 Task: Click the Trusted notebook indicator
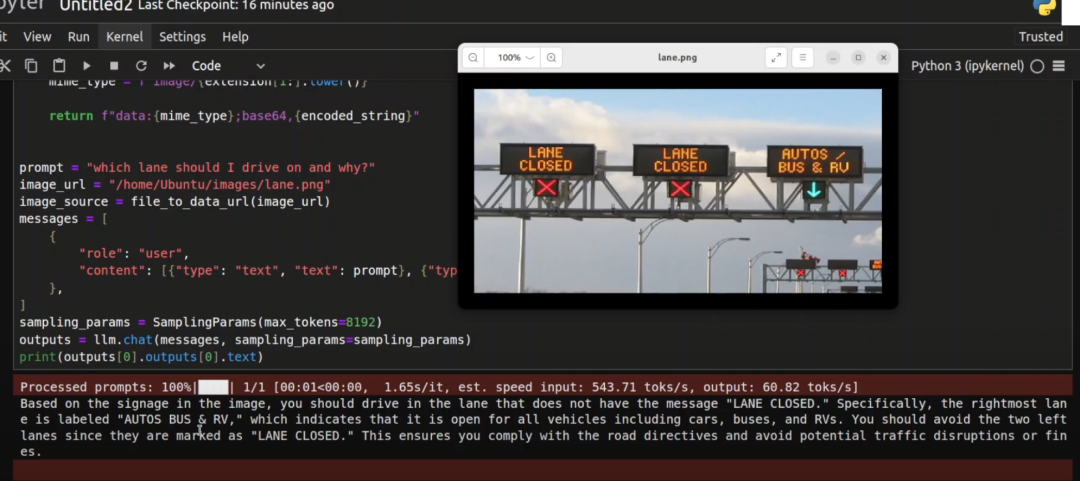(x=1040, y=37)
